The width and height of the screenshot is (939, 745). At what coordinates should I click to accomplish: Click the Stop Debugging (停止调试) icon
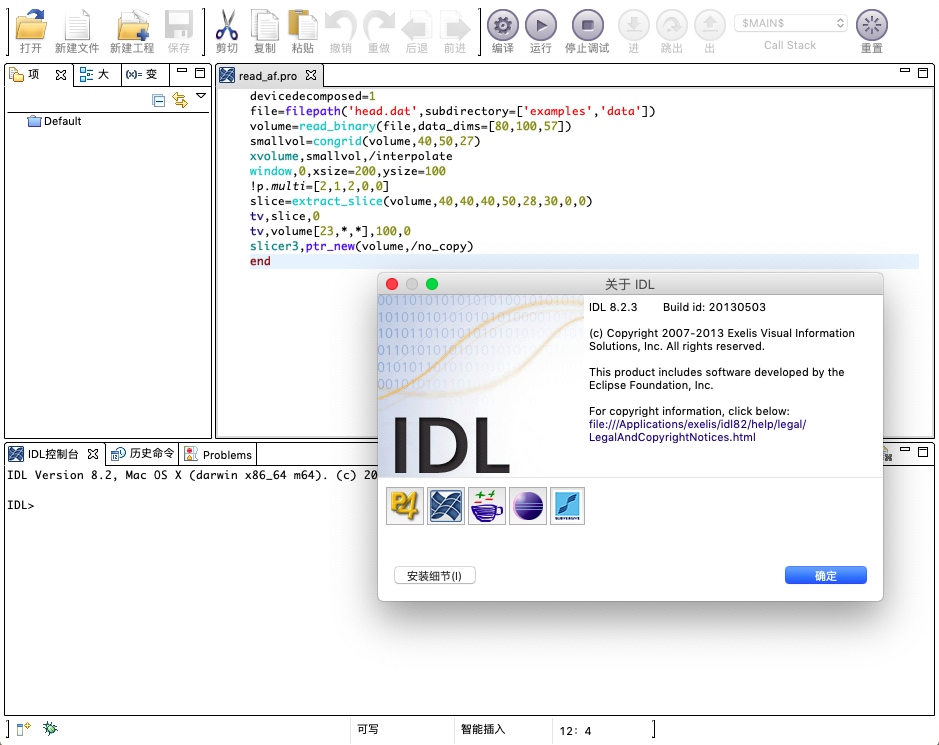pyautogui.click(x=587, y=25)
